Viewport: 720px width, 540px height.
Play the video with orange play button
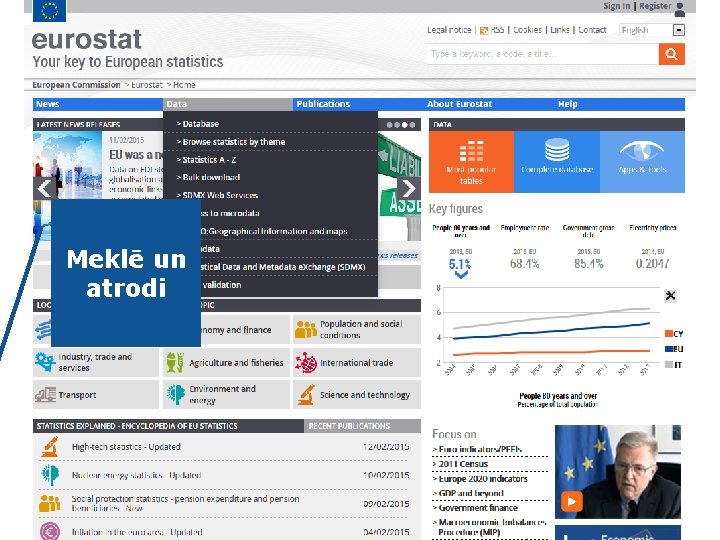coord(571,501)
